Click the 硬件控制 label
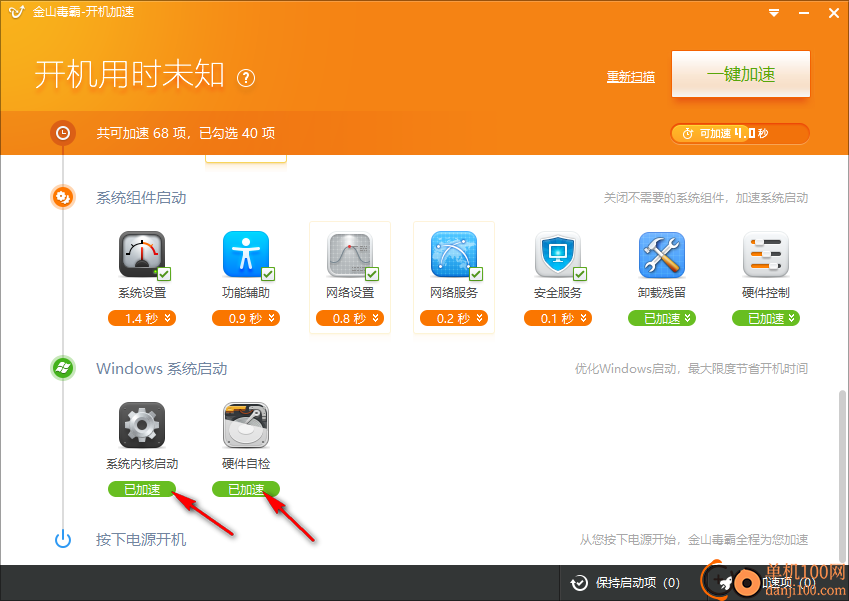This screenshot has width=849, height=601. point(766,293)
